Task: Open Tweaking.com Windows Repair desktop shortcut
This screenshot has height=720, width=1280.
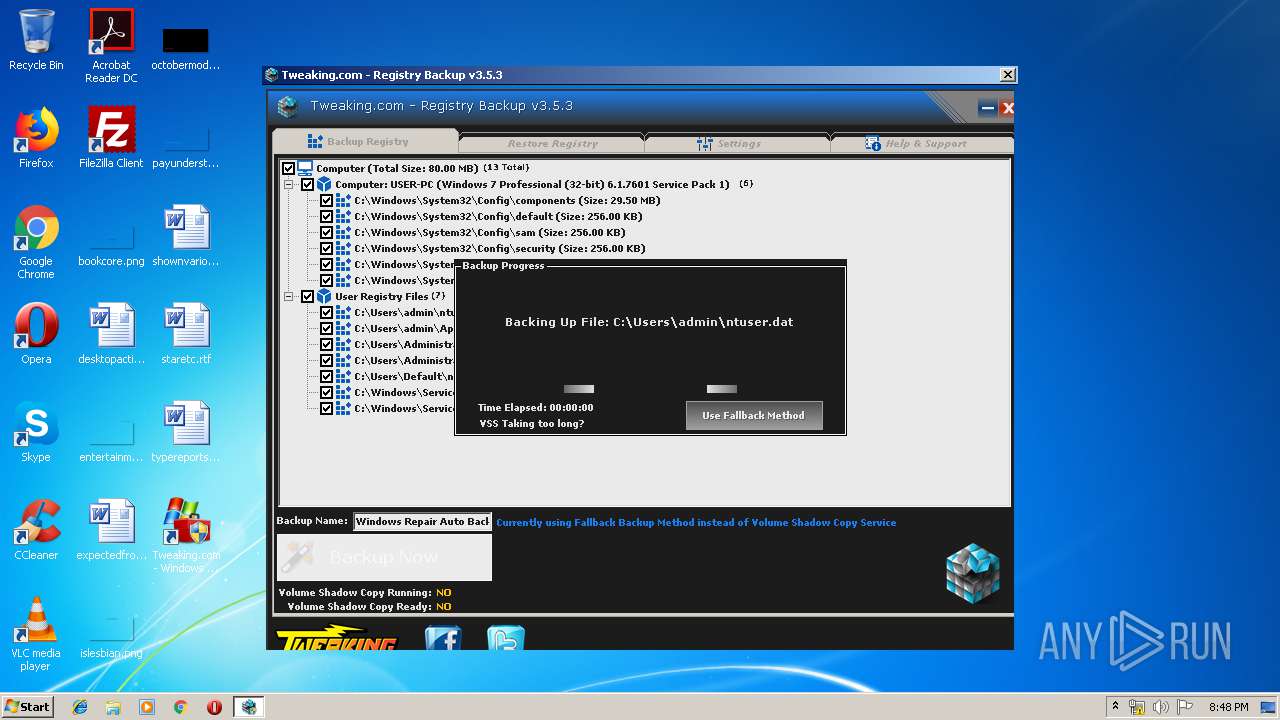Action: (186, 536)
